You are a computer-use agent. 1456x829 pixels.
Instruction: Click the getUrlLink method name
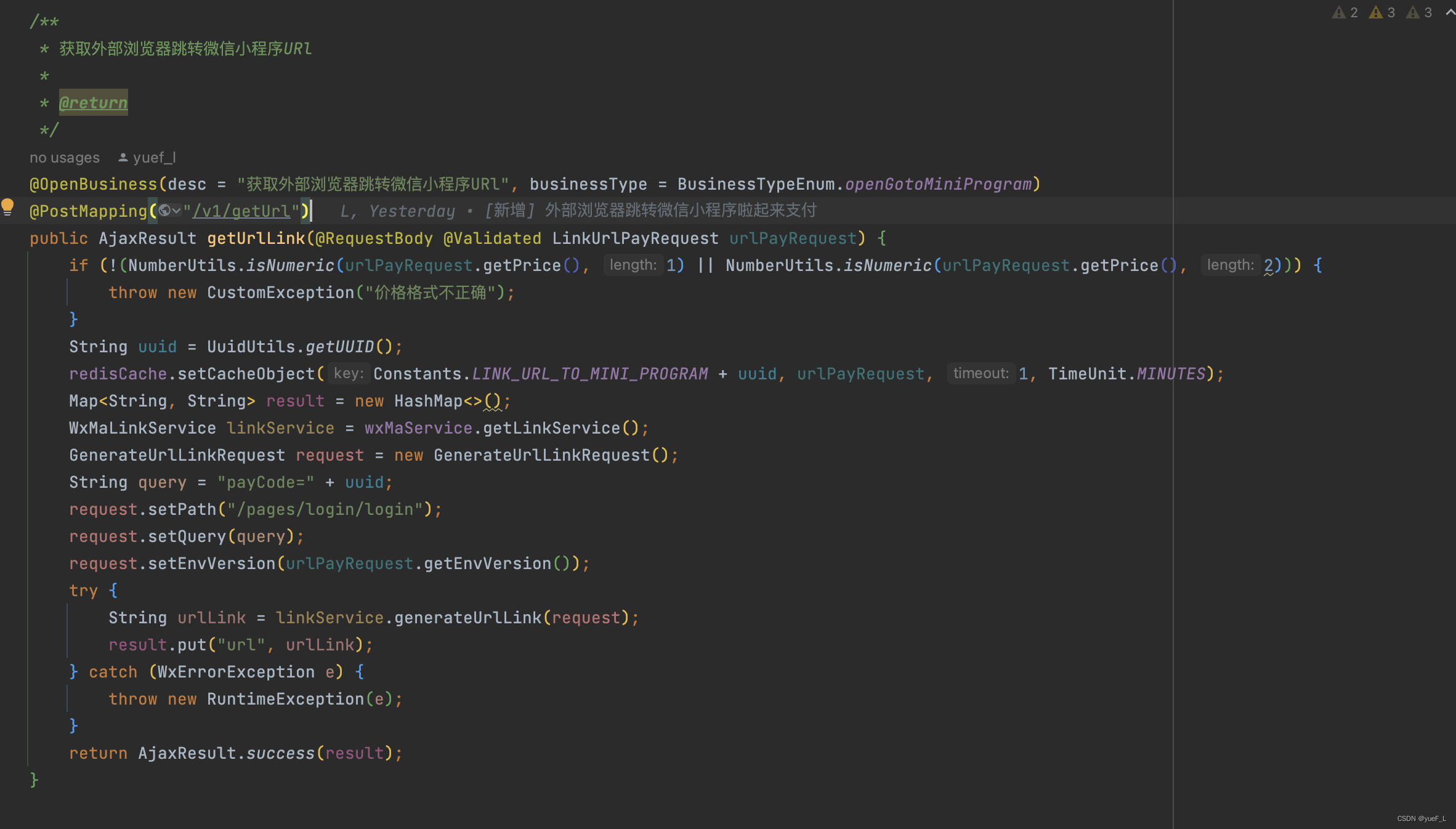pos(256,238)
